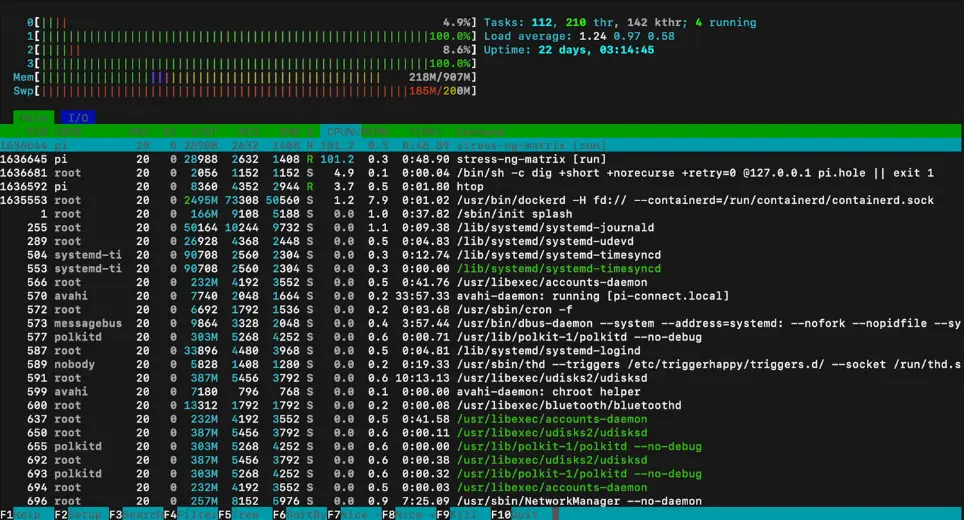The image size is (964, 520).
Task: Select the PID 591 udisksd row
Action: pyautogui.click(x=481, y=377)
